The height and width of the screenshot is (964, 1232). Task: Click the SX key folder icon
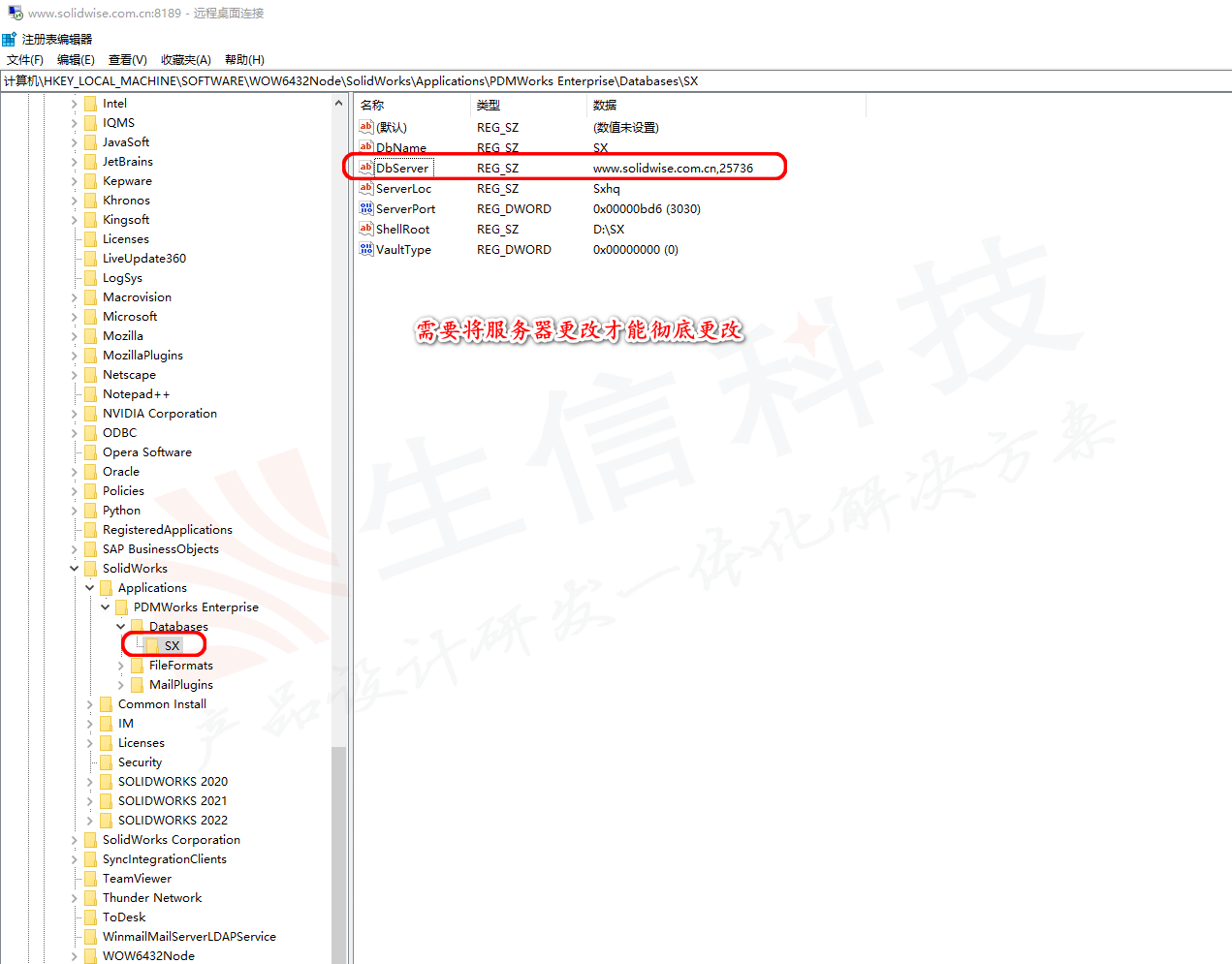(x=153, y=646)
